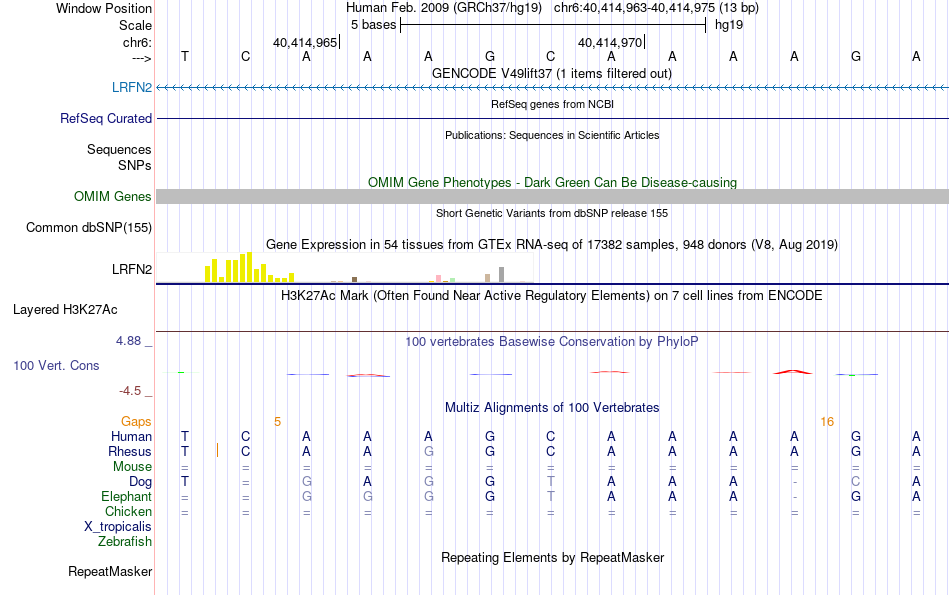The image size is (950, 595).
Task: Click the ---> sequence direction label
Action: pos(141,58)
